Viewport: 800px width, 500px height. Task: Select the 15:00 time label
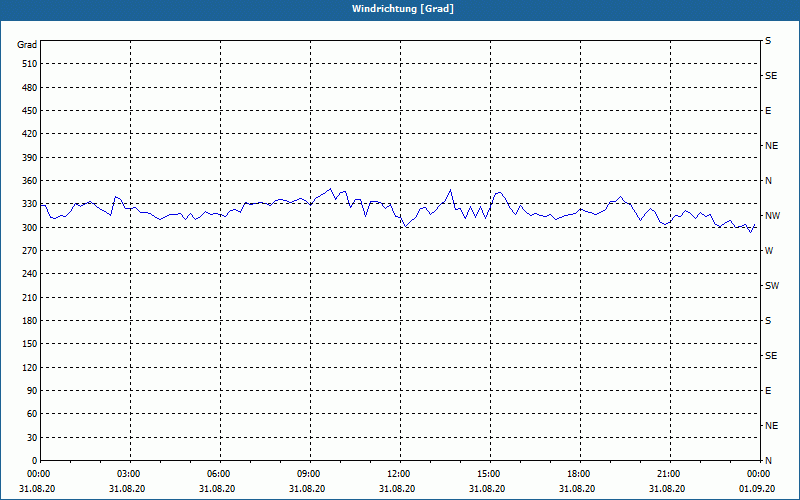click(x=488, y=474)
